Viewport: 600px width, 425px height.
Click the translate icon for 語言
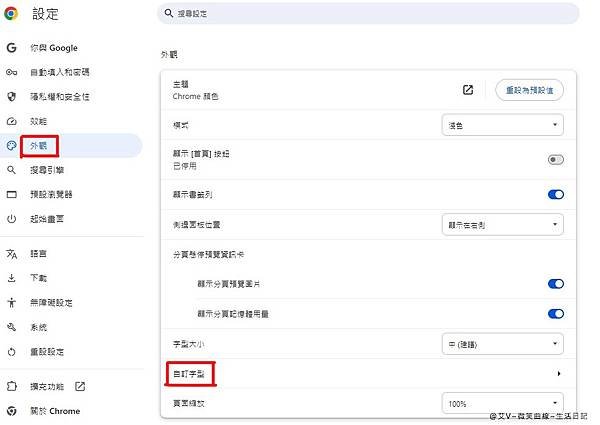click(x=11, y=254)
